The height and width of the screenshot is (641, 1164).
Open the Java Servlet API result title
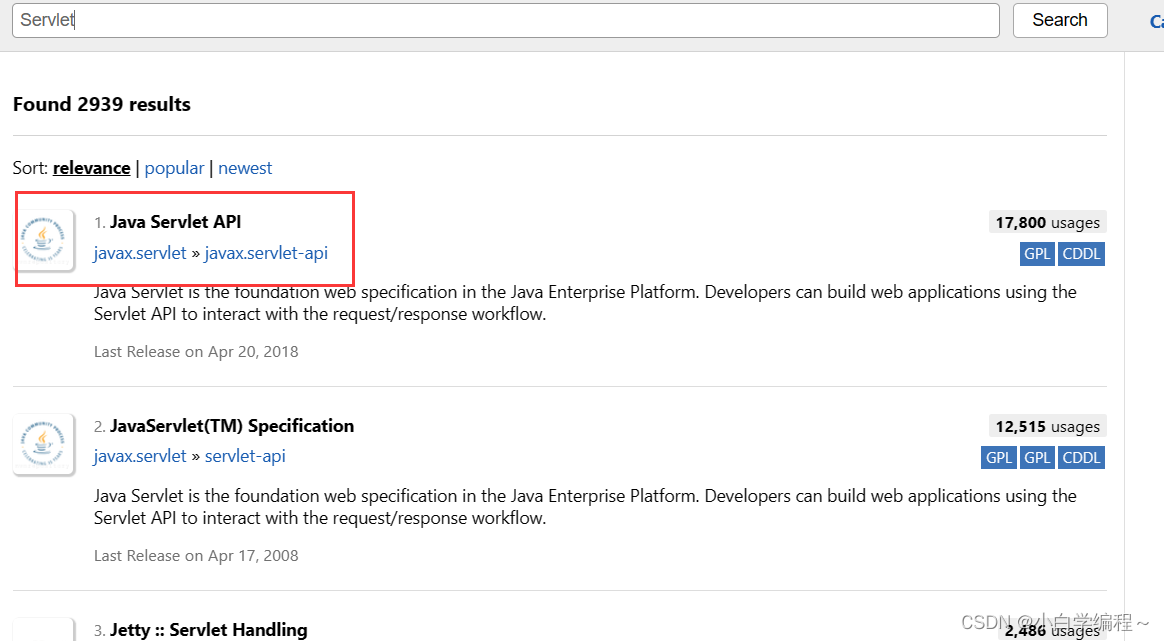point(175,222)
